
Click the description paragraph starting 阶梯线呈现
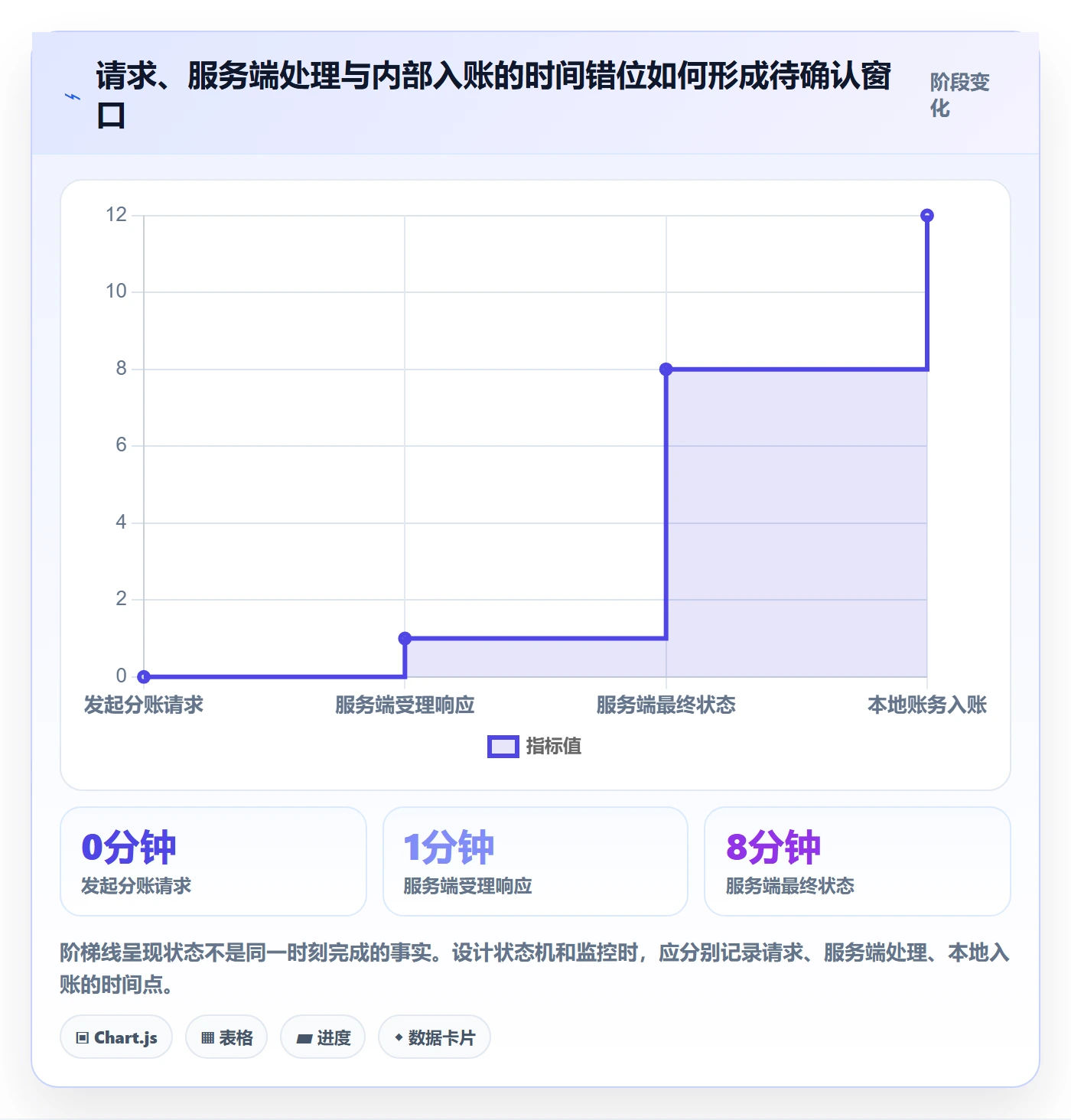point(535,969)
